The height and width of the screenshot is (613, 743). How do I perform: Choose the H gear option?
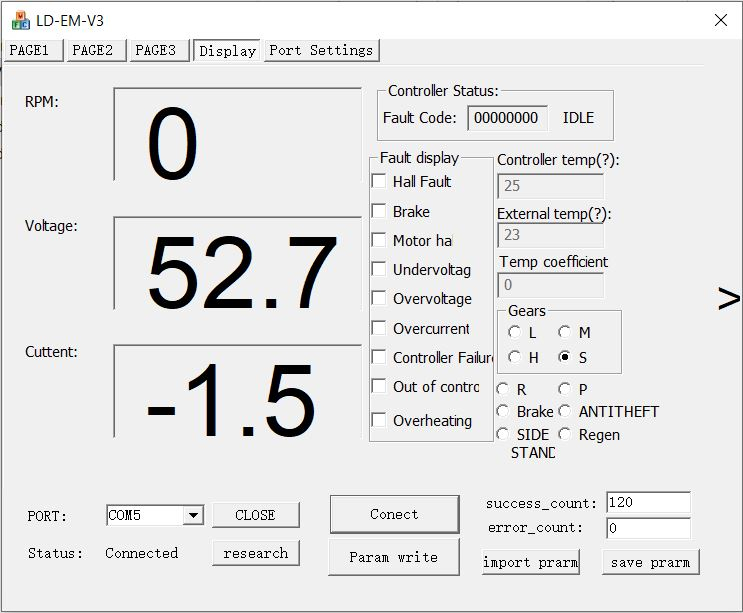tap(515, 357)
